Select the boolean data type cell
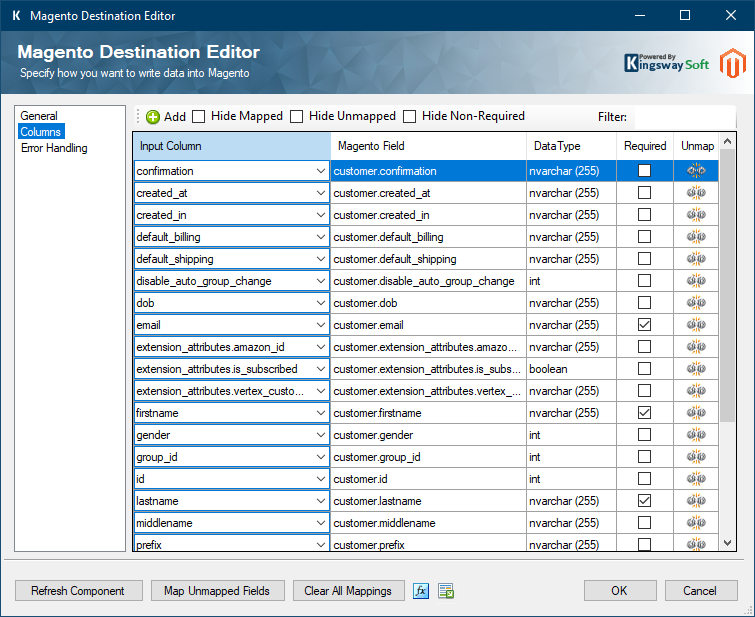Viewport: 755px width, 617px height. [571, 369]
